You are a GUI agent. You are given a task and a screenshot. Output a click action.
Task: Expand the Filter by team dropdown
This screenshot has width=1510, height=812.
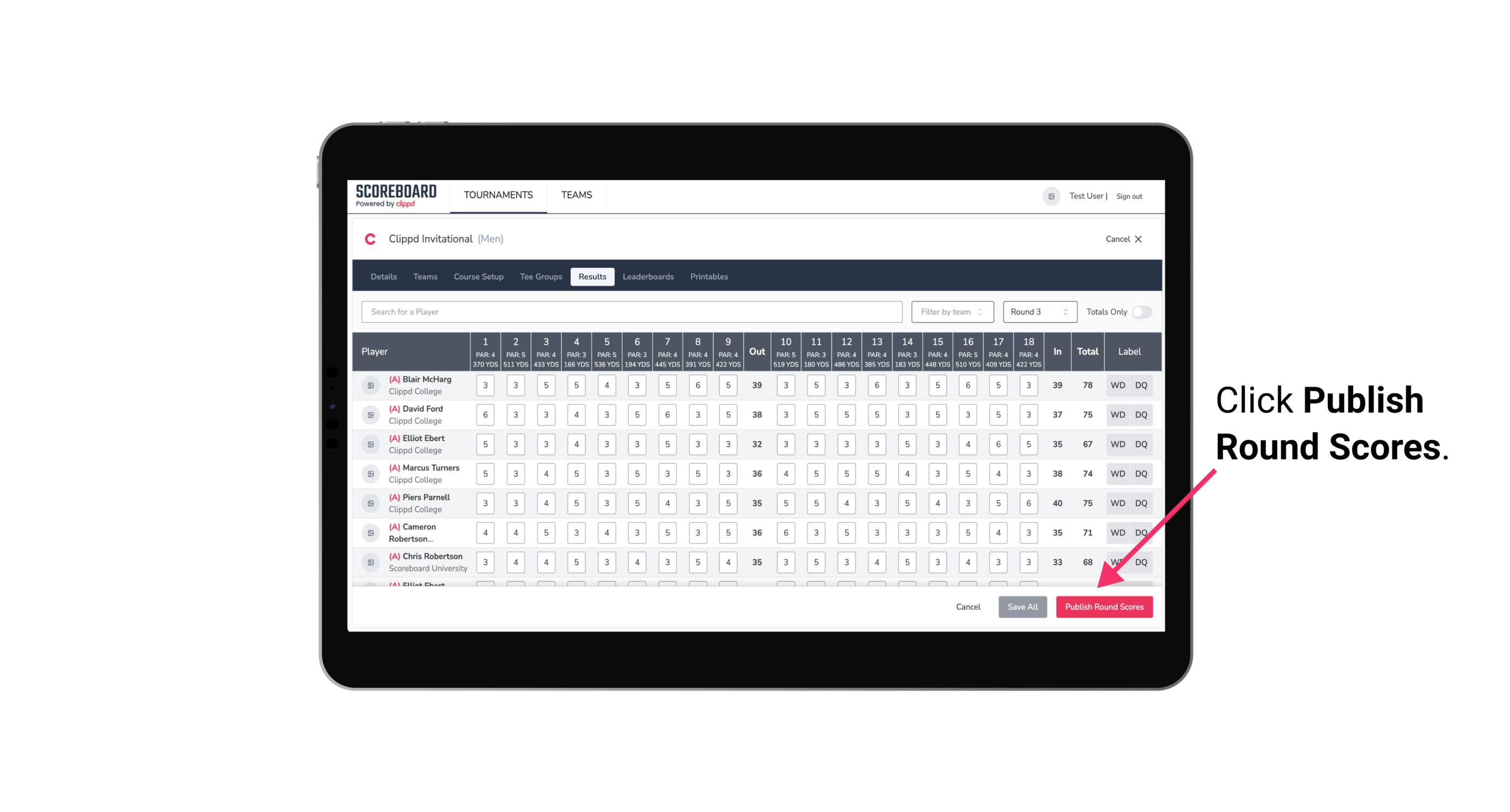point(951,311)
